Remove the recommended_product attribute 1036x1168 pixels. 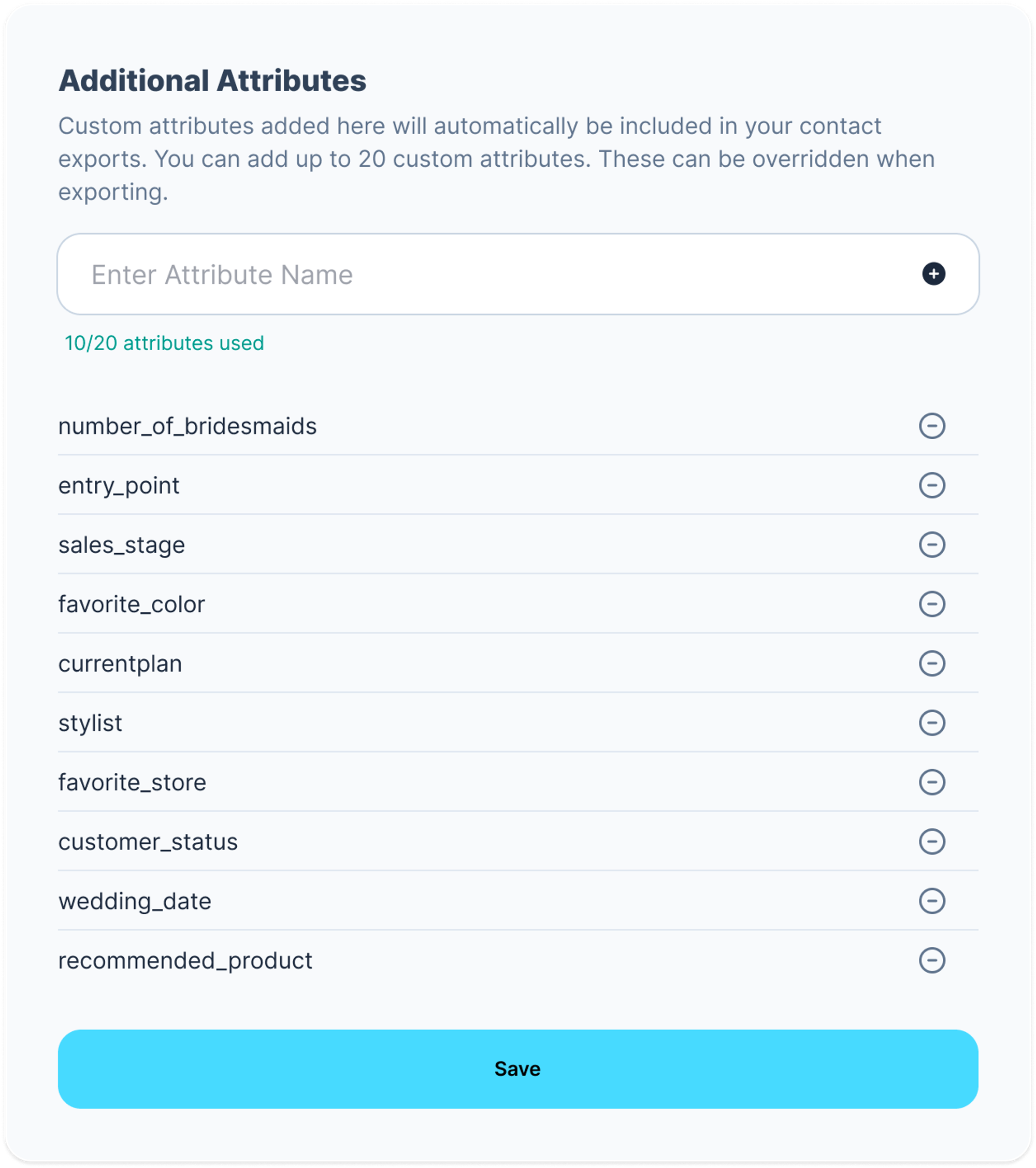pos(931,961)
